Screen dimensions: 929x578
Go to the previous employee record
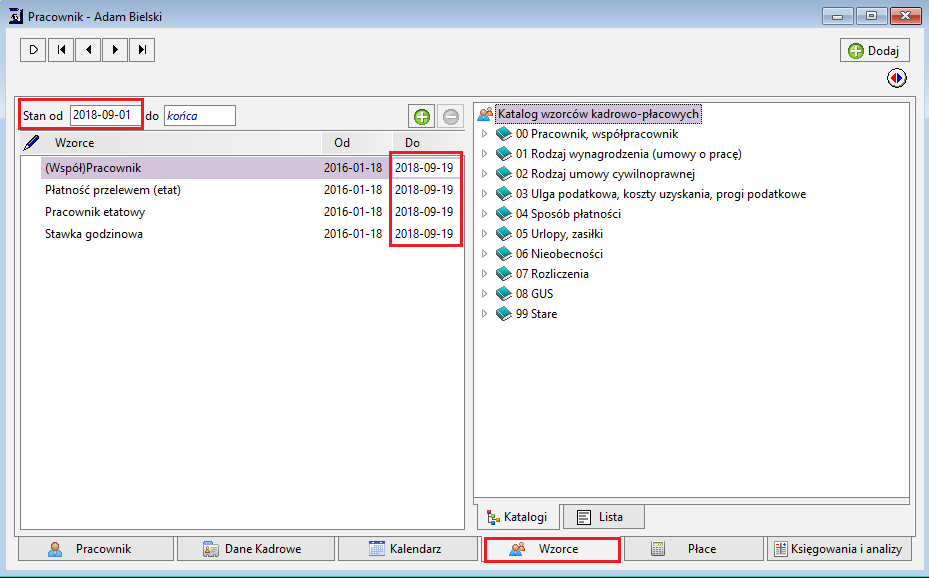(88, 50)
